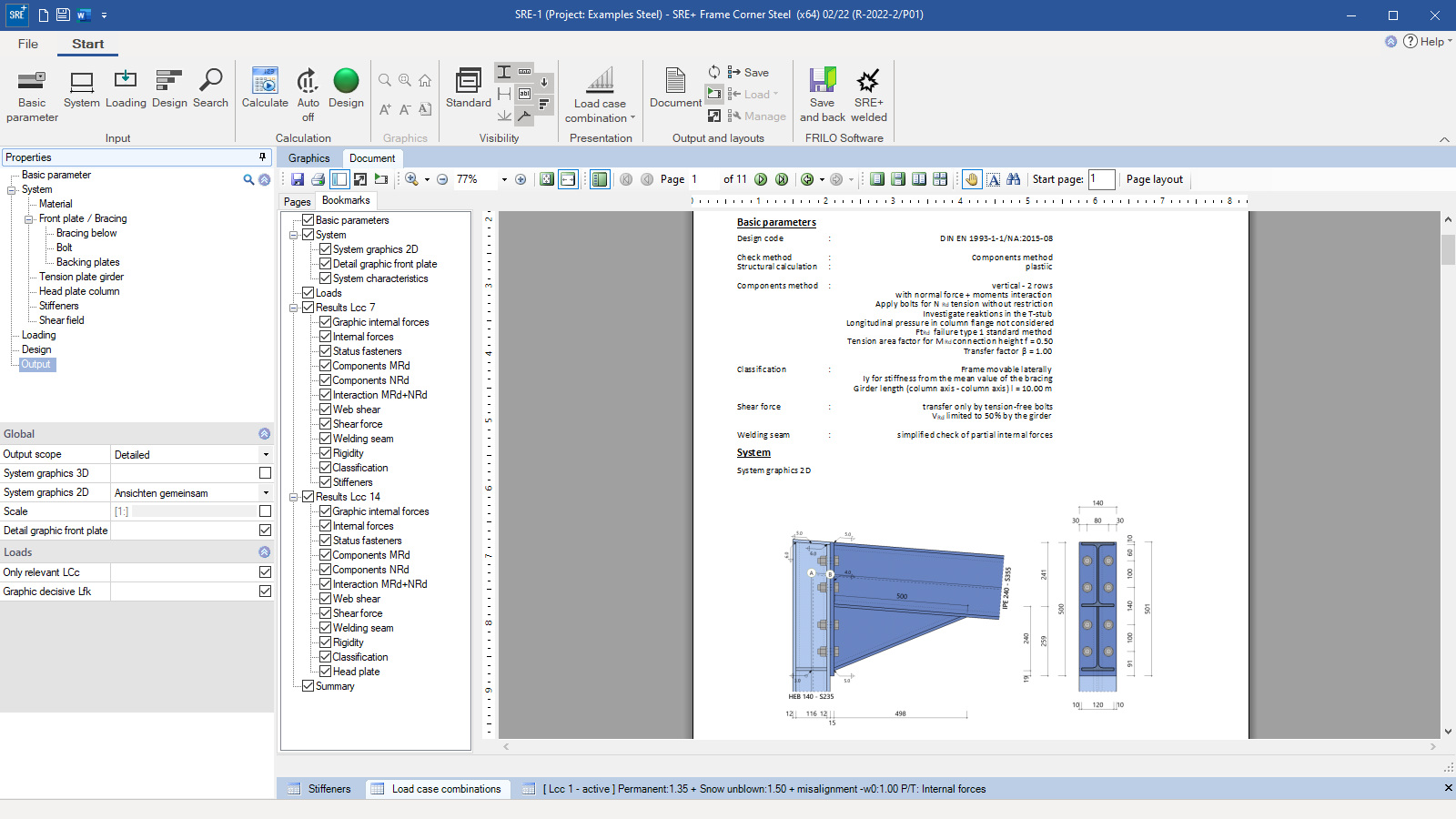Open the Search tool in ribbon

coord(210,90)
